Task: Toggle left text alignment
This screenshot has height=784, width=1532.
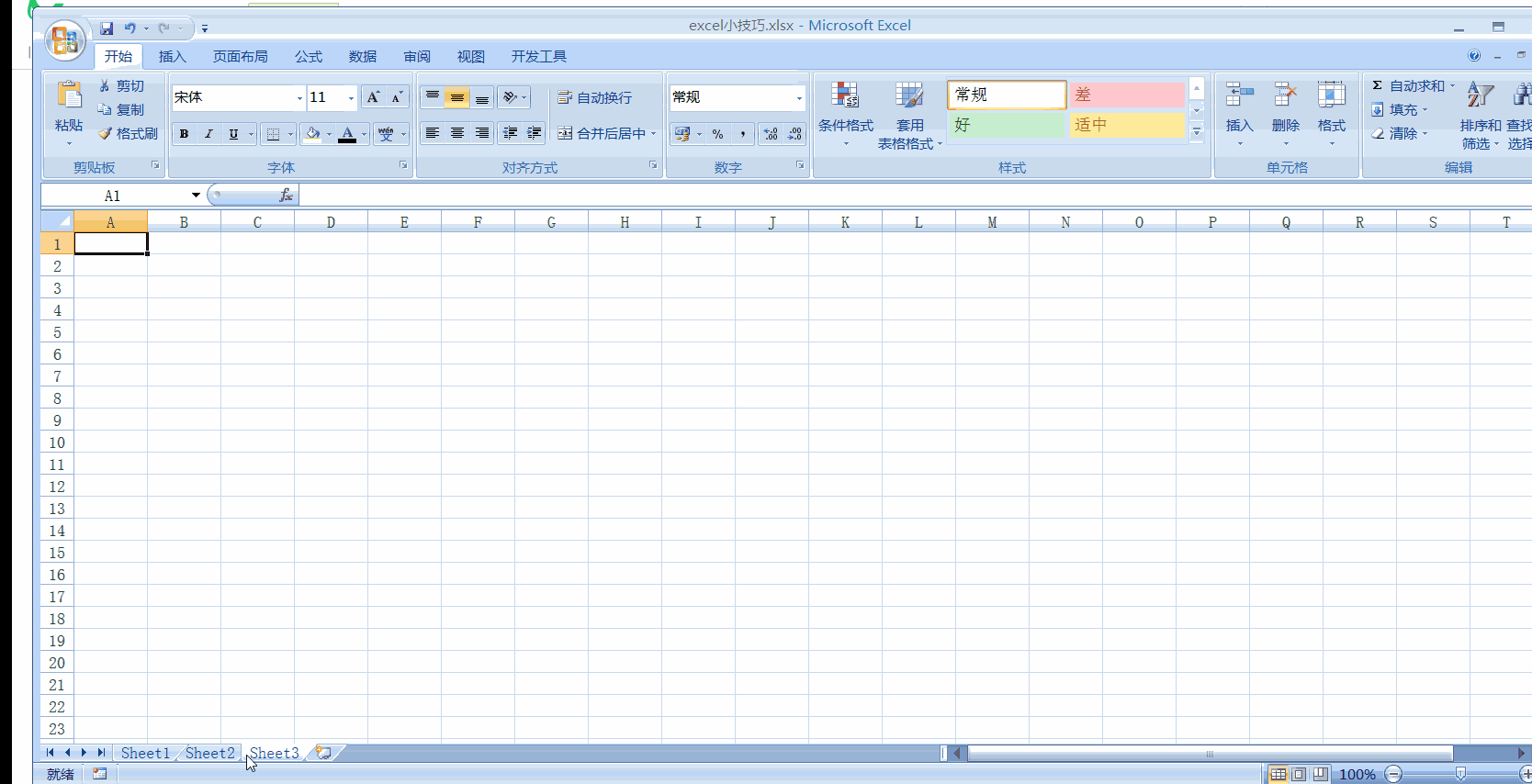Action: click(433, 133)
